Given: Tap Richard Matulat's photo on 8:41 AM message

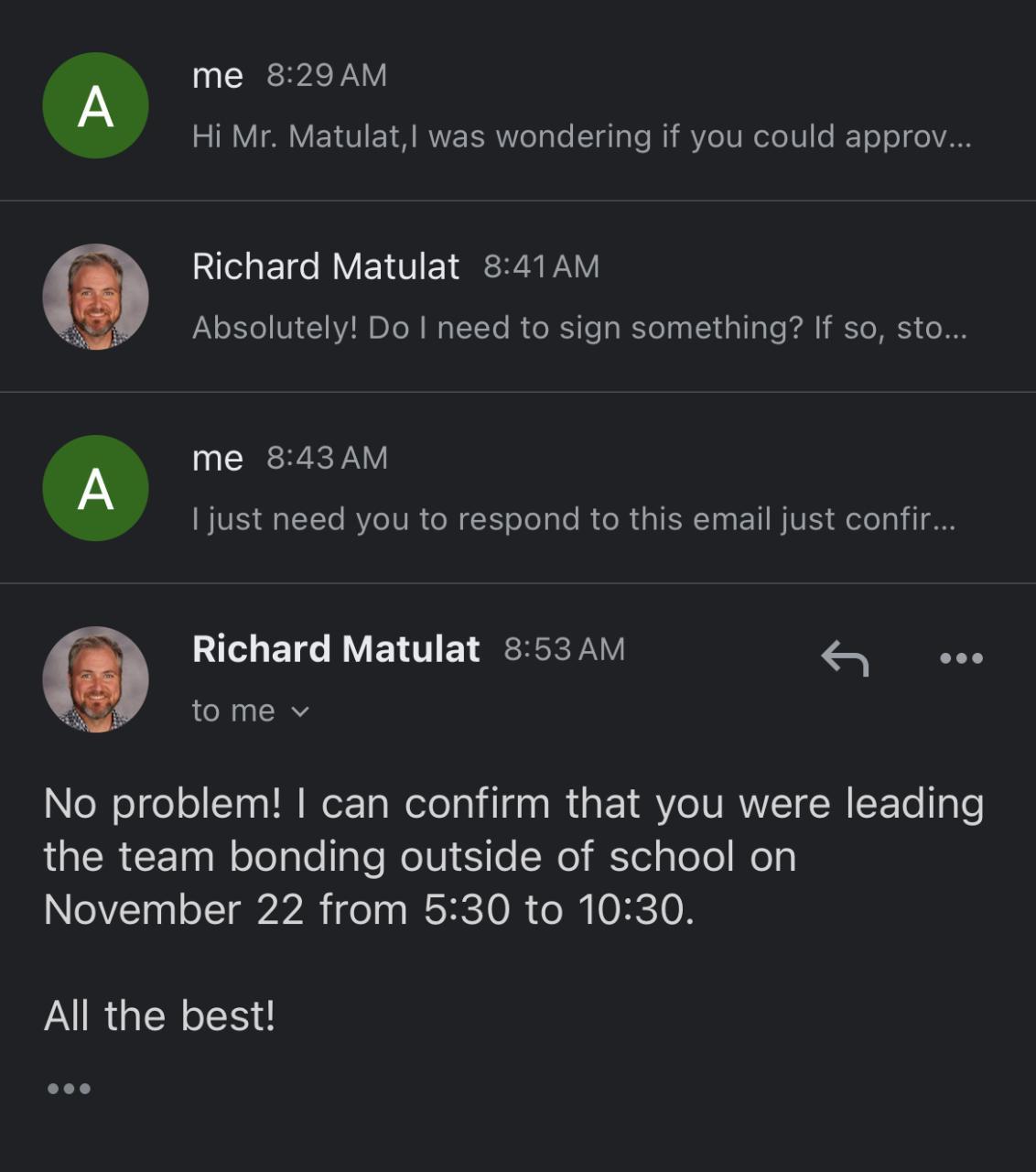Looking at the screenshot, I should (95, 297).
